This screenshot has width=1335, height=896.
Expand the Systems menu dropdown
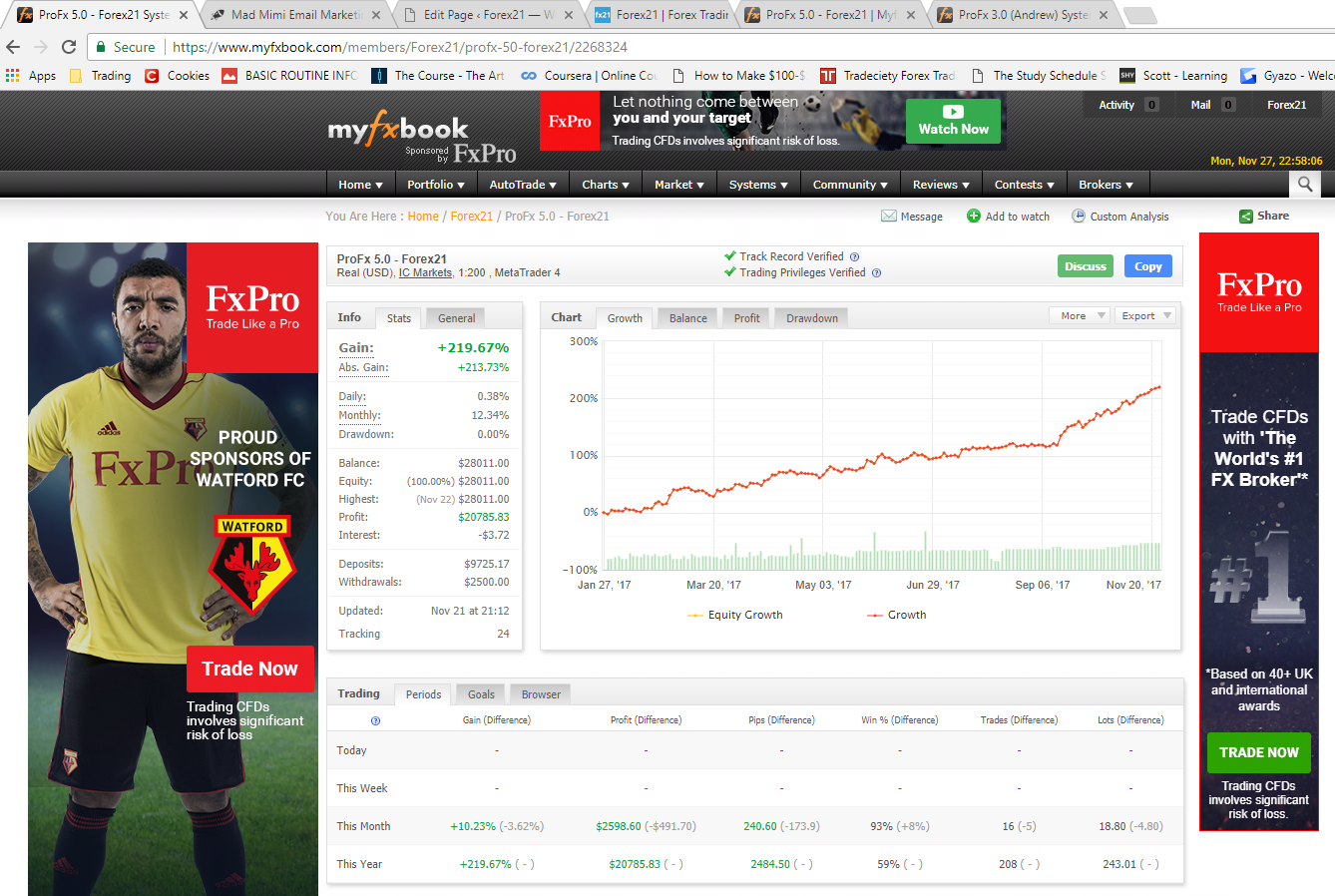[758, 185]
